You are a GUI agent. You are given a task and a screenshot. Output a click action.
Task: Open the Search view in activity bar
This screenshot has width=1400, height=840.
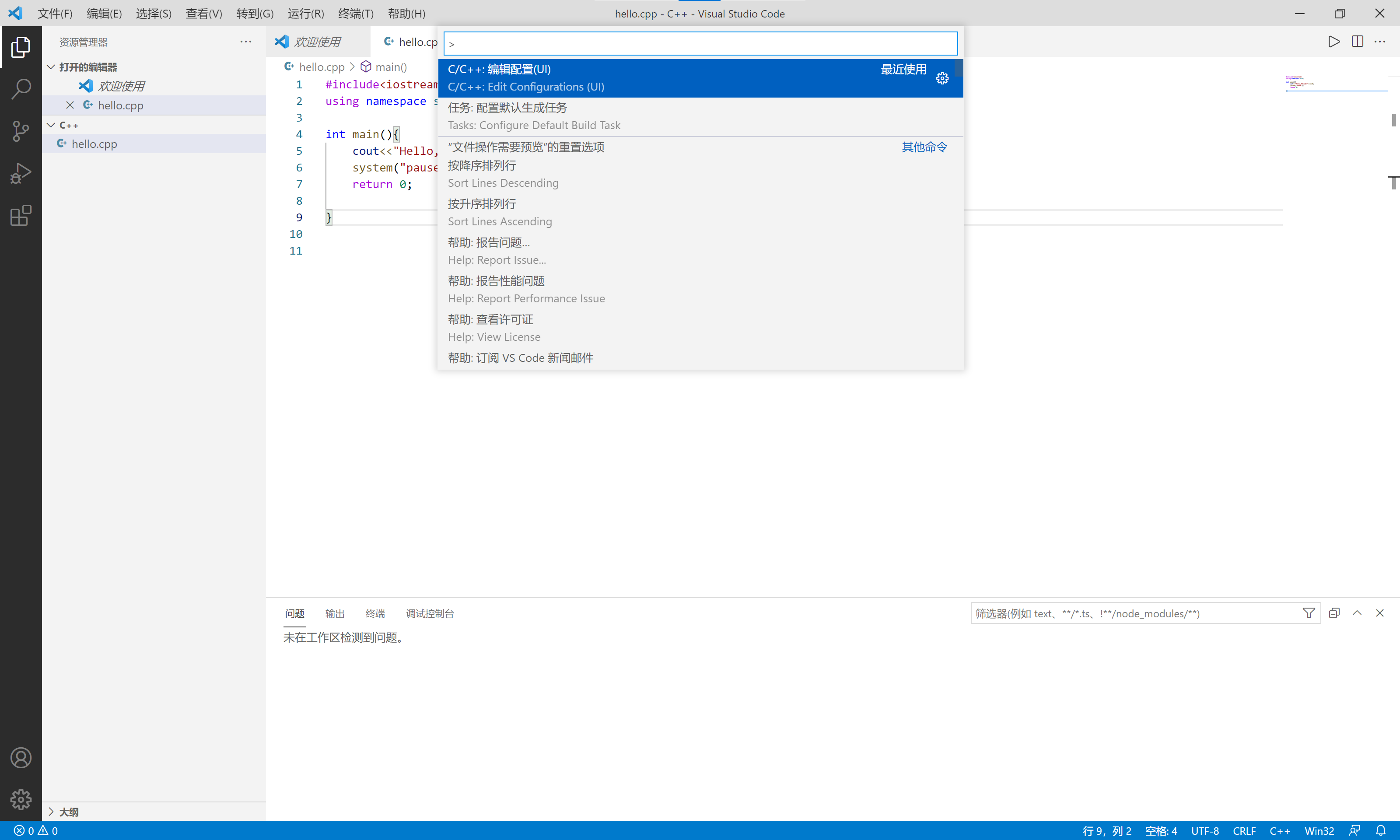point(21,88)
